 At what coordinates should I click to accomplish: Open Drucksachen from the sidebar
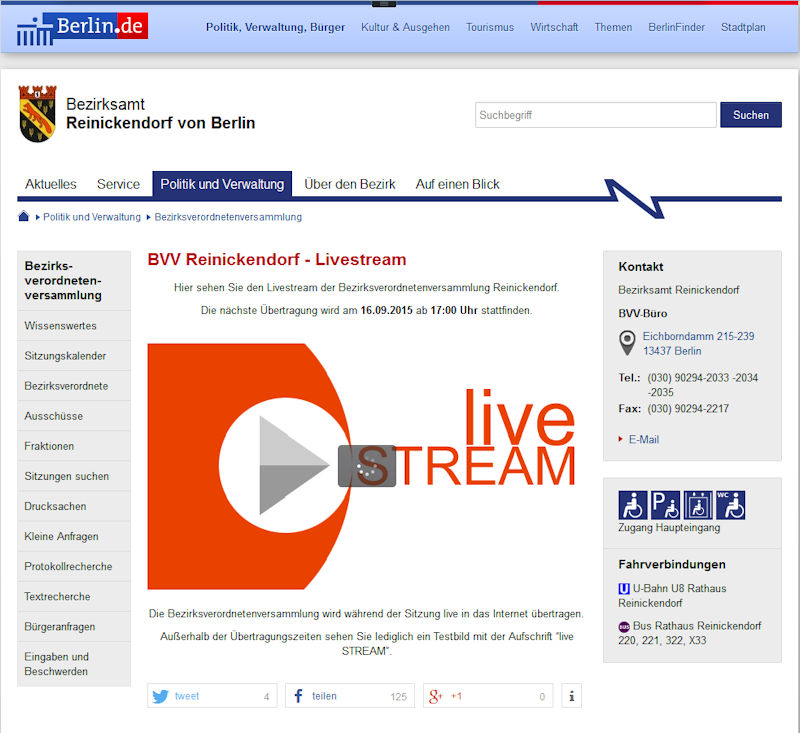(x=55, y=506)
